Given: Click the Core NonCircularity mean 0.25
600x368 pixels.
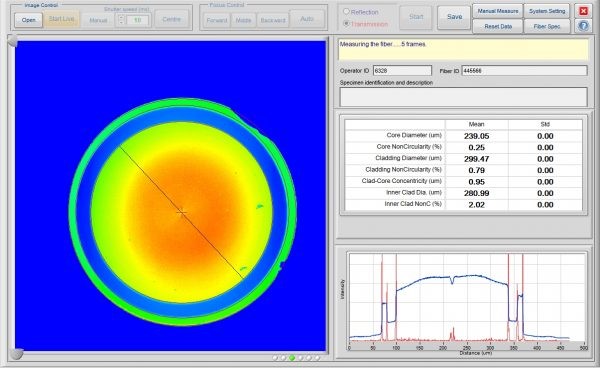Looking at the screenshot, I should 476,148.
